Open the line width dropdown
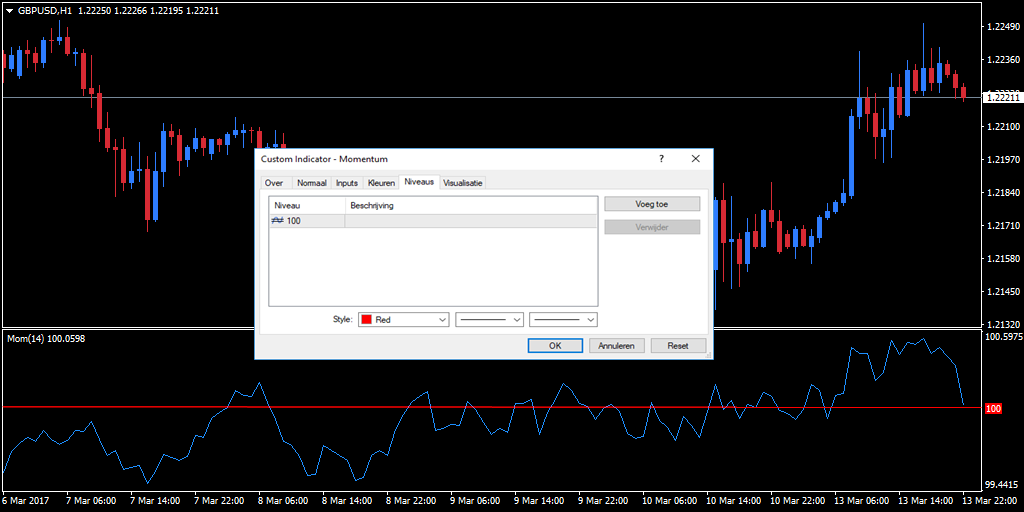This screenshot has height=512, width=1024. [x=564, y=320]
